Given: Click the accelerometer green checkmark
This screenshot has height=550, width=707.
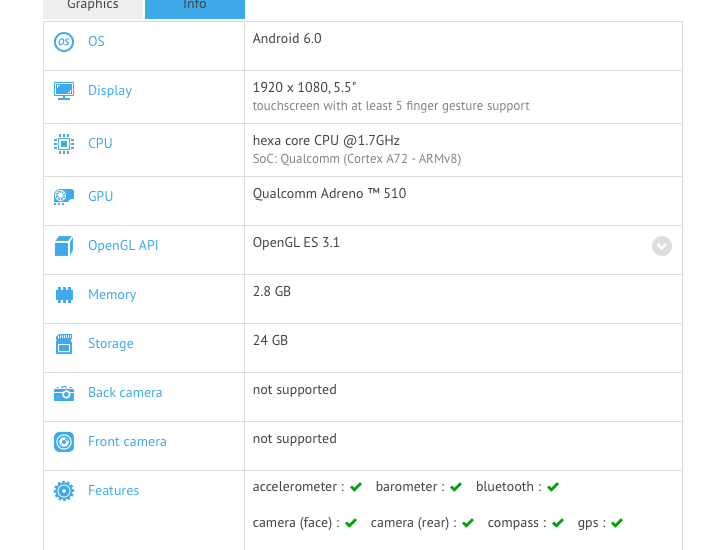Looking at the screenshot, I should (x=356, y=487).
